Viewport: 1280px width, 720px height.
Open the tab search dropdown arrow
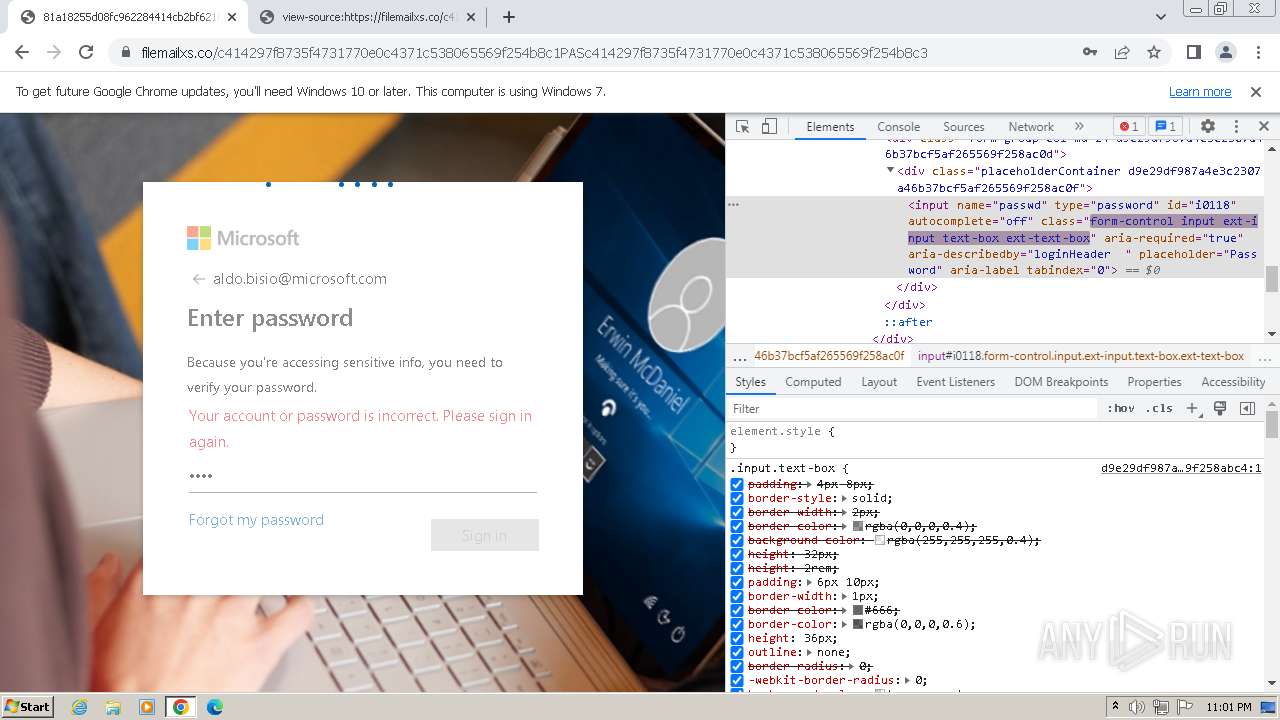(1161, 17)
